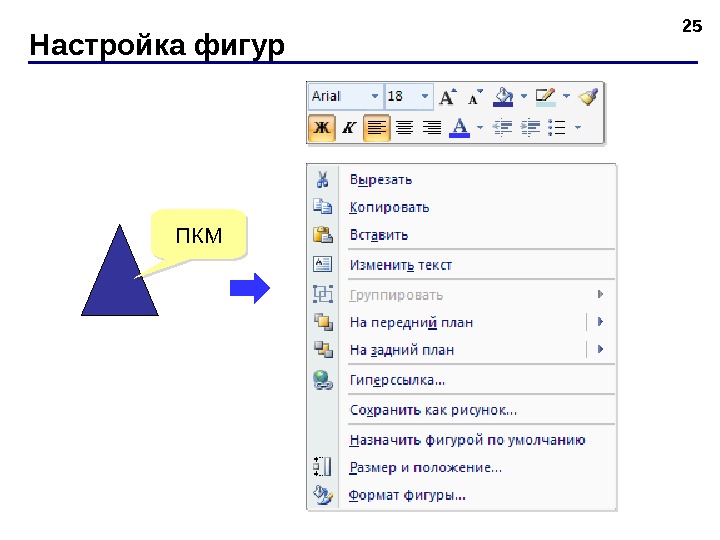Open the Arial font dropdown

click(x=375, y=96)
